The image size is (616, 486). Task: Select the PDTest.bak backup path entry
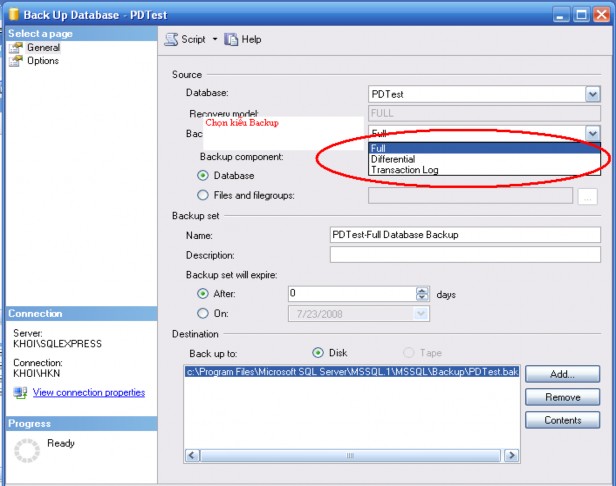click(352, 372)
